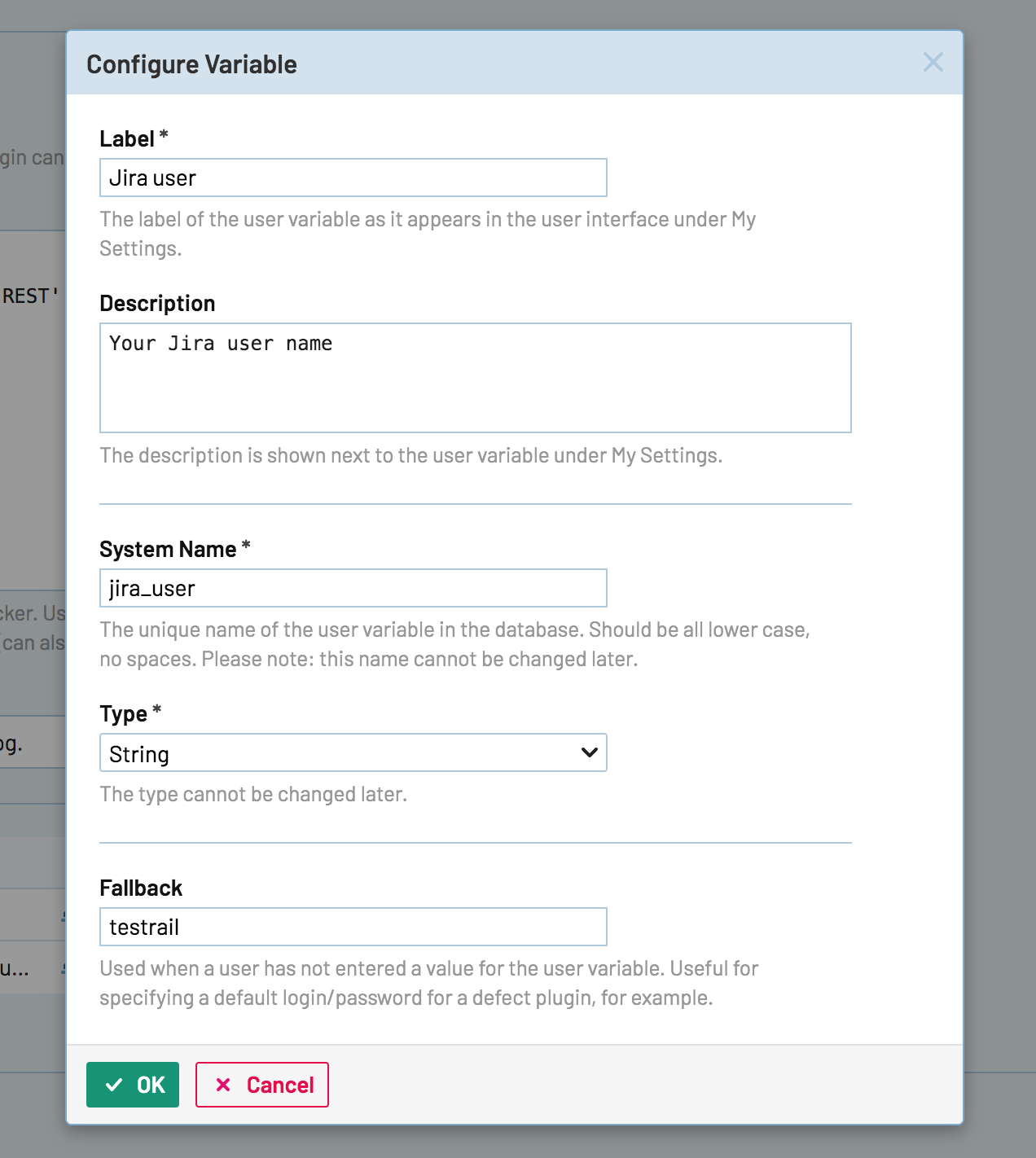Open the Type select showing String

tap(342, 753)
